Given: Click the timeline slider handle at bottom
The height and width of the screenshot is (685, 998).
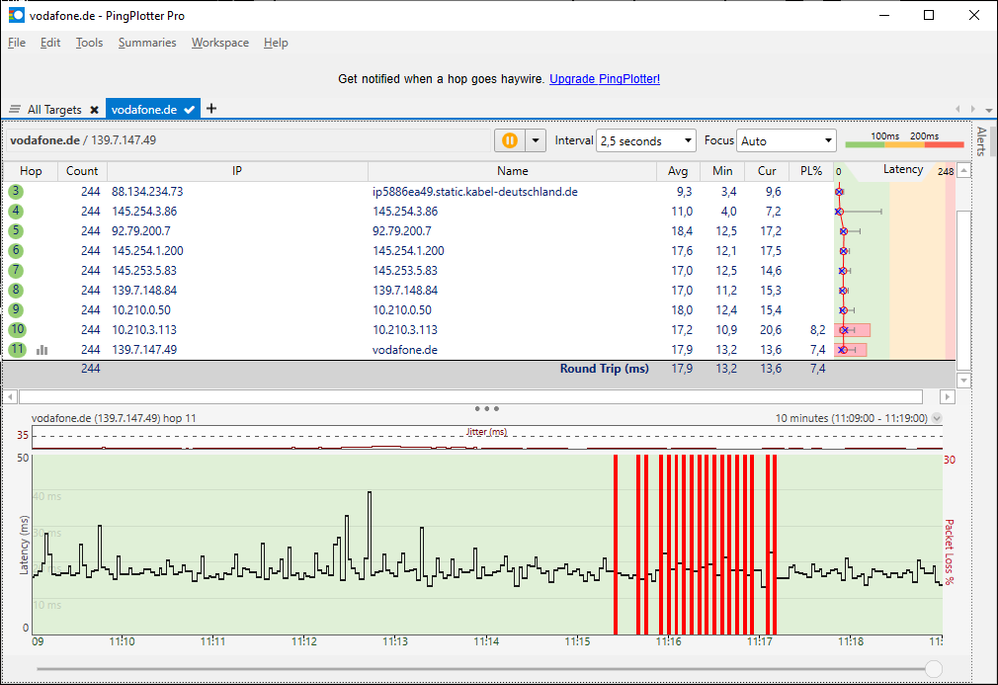Looking at the screenshot, I should click(x=933, y=668).
